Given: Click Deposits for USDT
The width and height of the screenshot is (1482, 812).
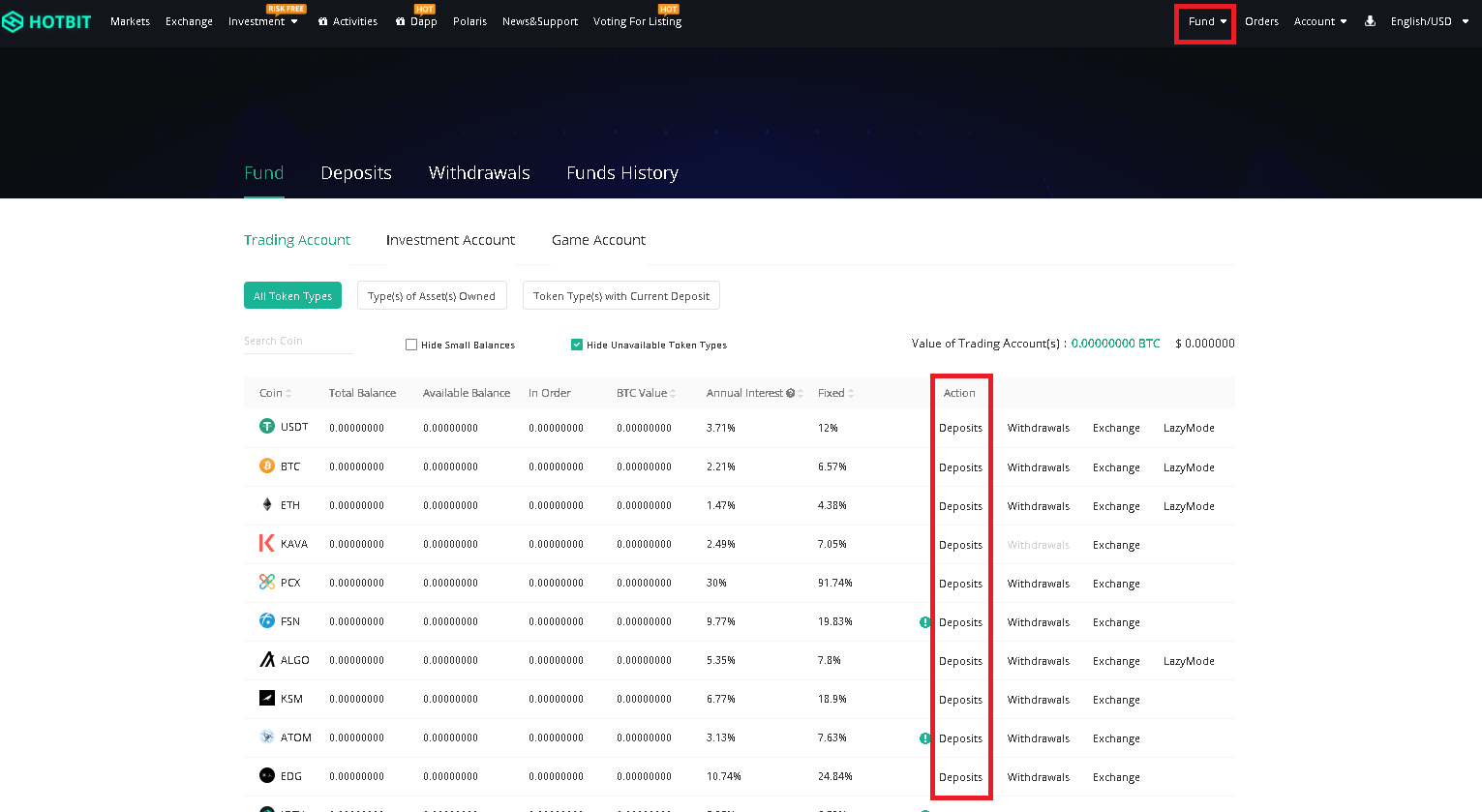Looking at the screenshot, I should coord(960,428).
